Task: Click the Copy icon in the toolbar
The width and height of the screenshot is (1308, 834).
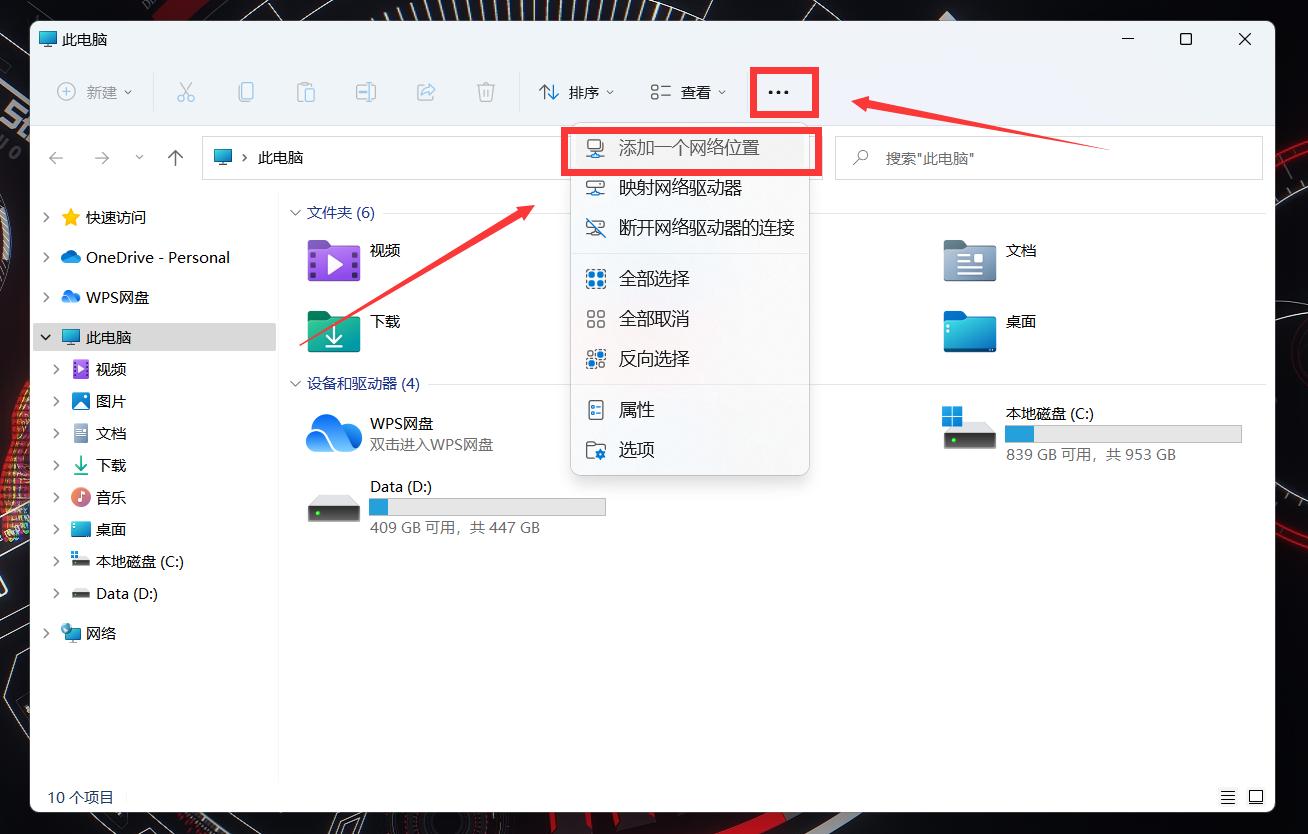Action: click(x=246, y=91)
